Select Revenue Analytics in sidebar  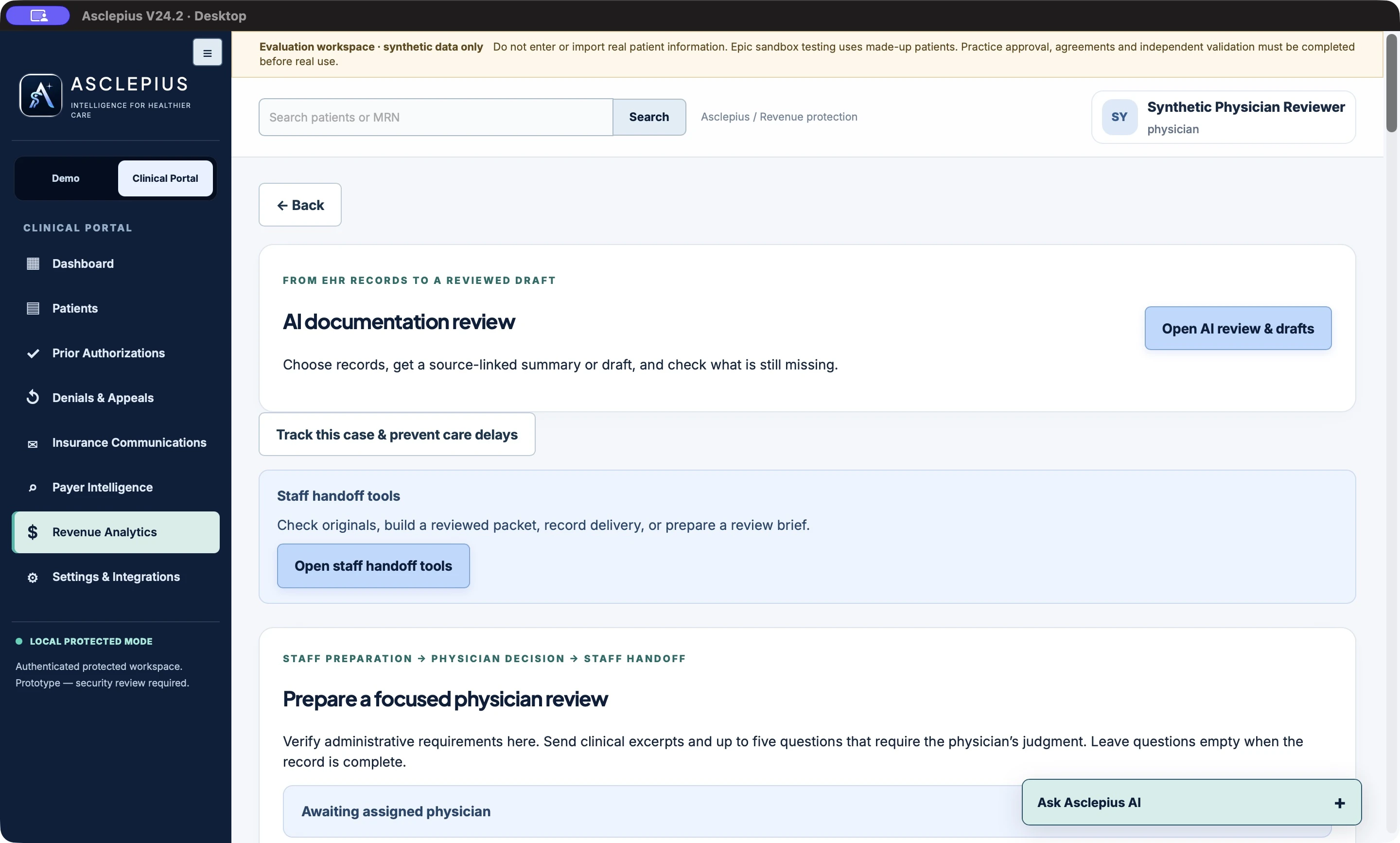[x=116, y=532]
